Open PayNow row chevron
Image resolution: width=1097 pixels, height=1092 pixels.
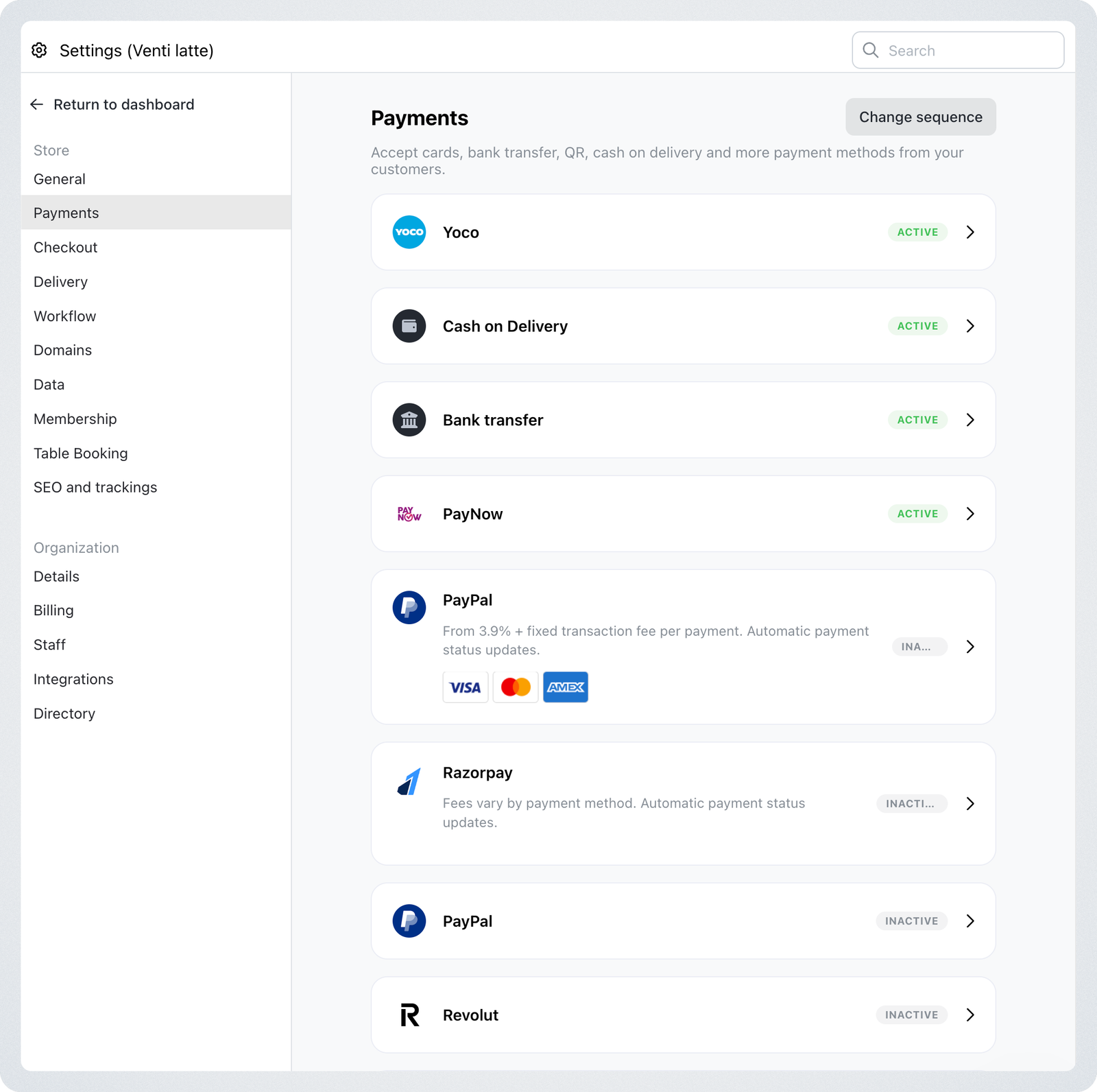click(x=970, y=514)
